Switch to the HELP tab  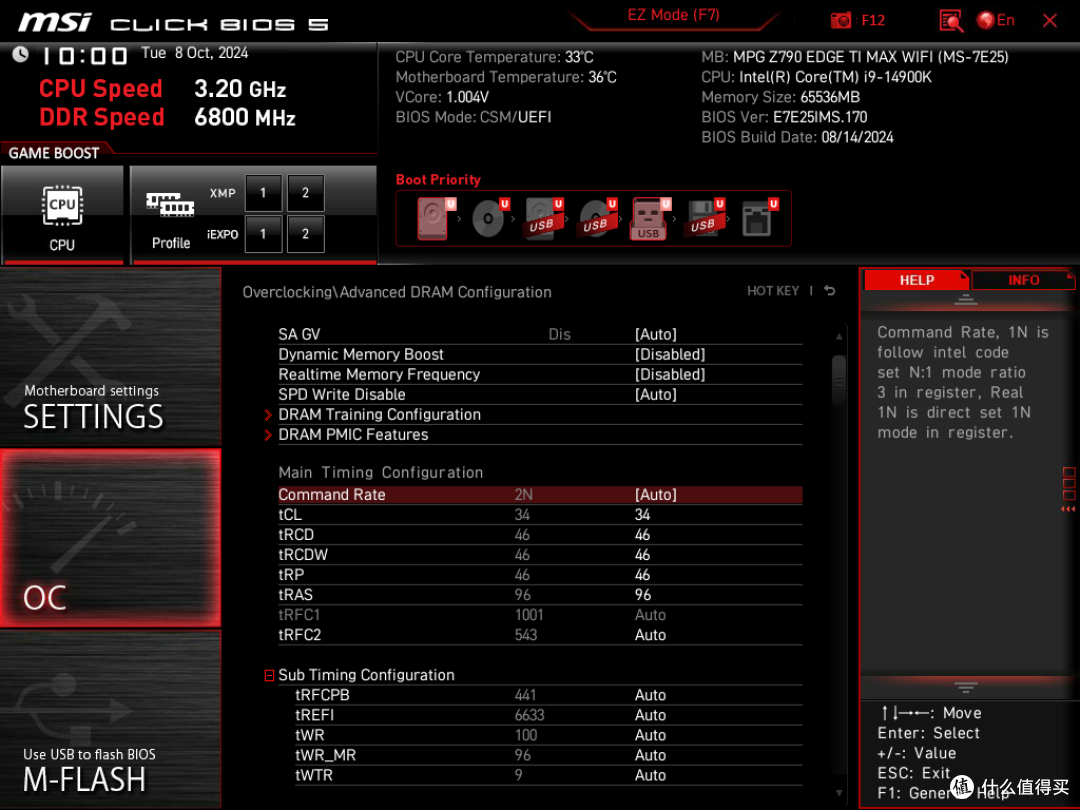pos(916,280)
